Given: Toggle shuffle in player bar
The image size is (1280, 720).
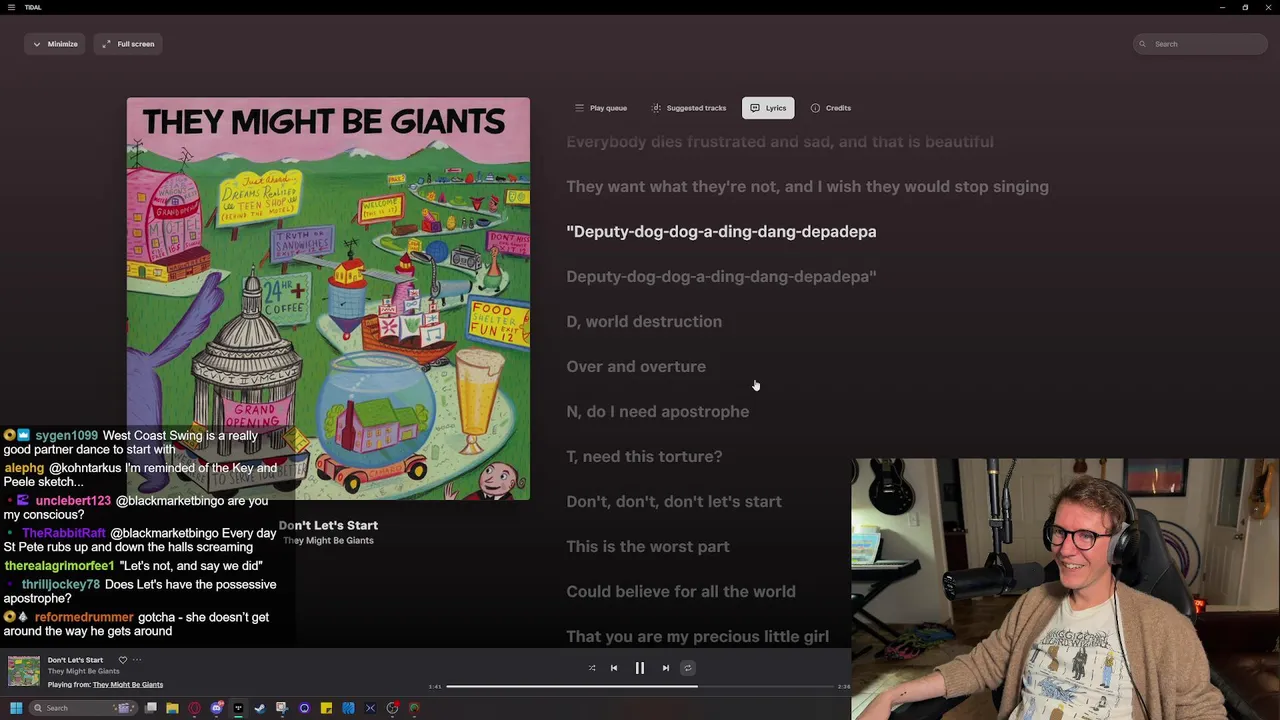Looking at the screenshot, I should [x=592, y=668].
